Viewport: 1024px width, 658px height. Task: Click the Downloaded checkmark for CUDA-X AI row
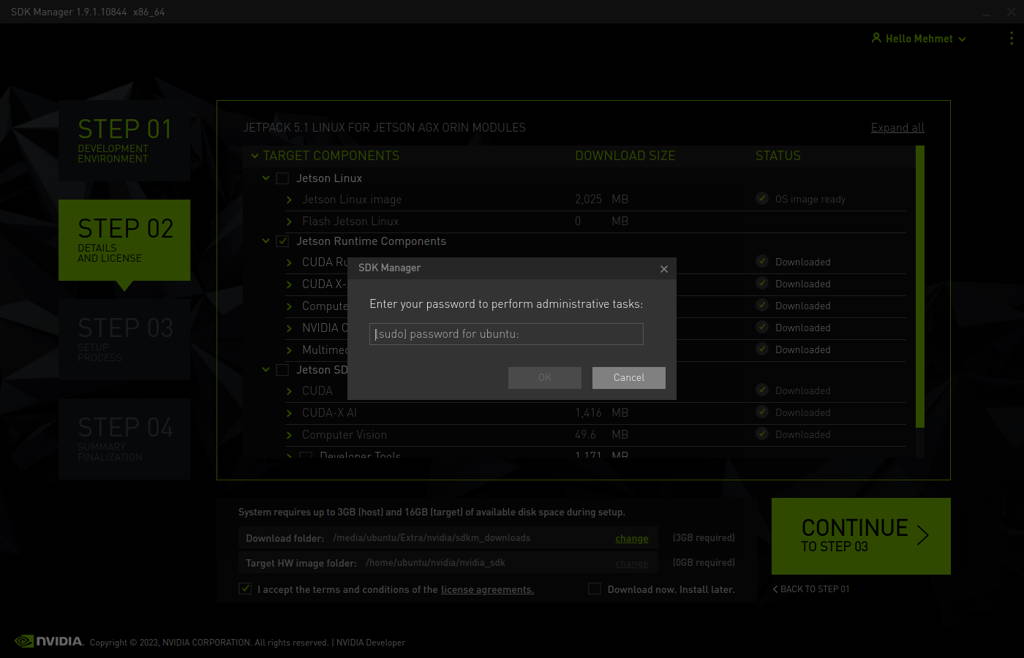[761, 412]
